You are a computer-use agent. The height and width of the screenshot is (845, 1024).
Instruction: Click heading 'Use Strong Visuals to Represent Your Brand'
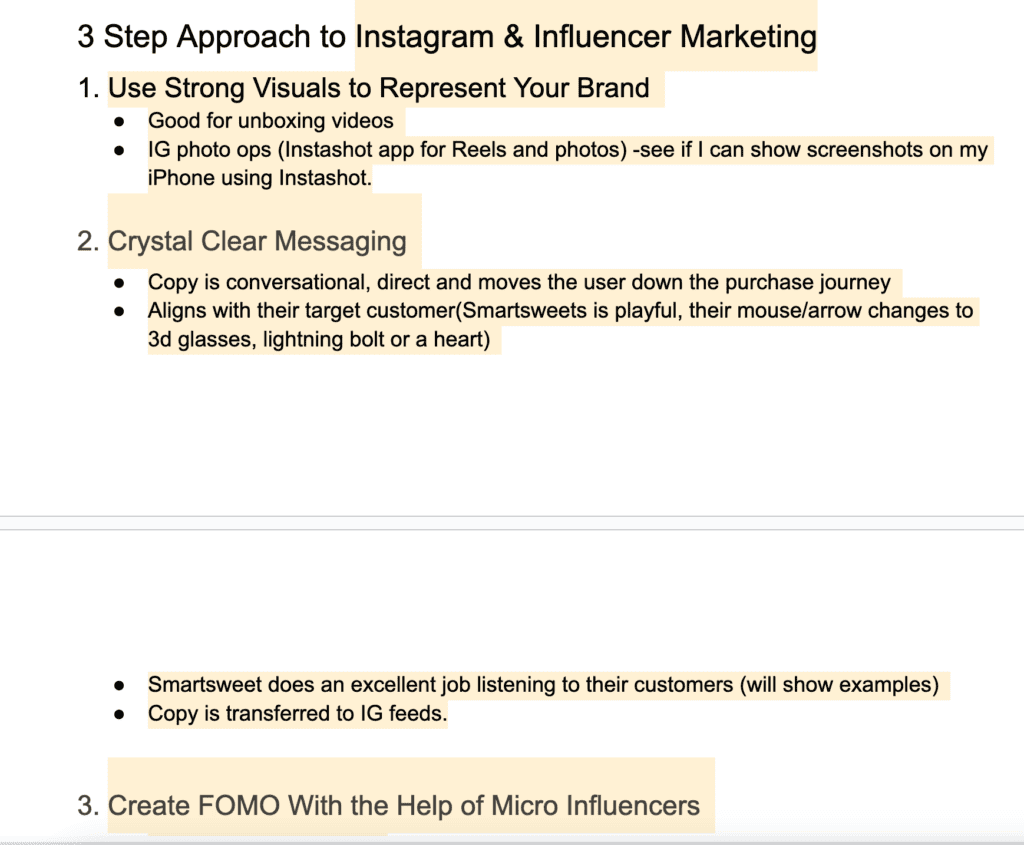[379, 88]
